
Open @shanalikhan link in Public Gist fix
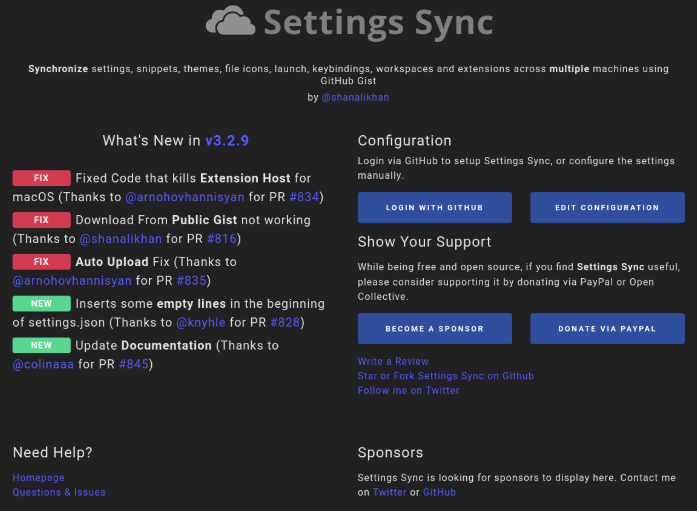pyautogui.click(x=120, y=239)
